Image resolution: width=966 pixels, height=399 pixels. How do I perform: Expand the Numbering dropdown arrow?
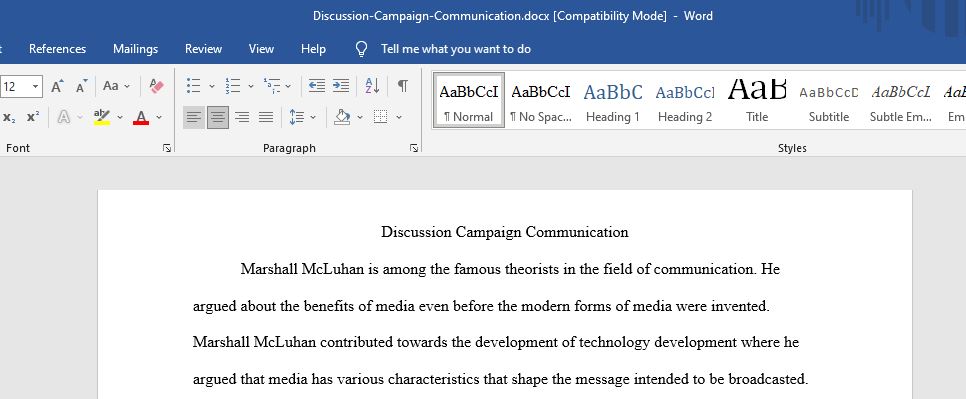(251, 86)
